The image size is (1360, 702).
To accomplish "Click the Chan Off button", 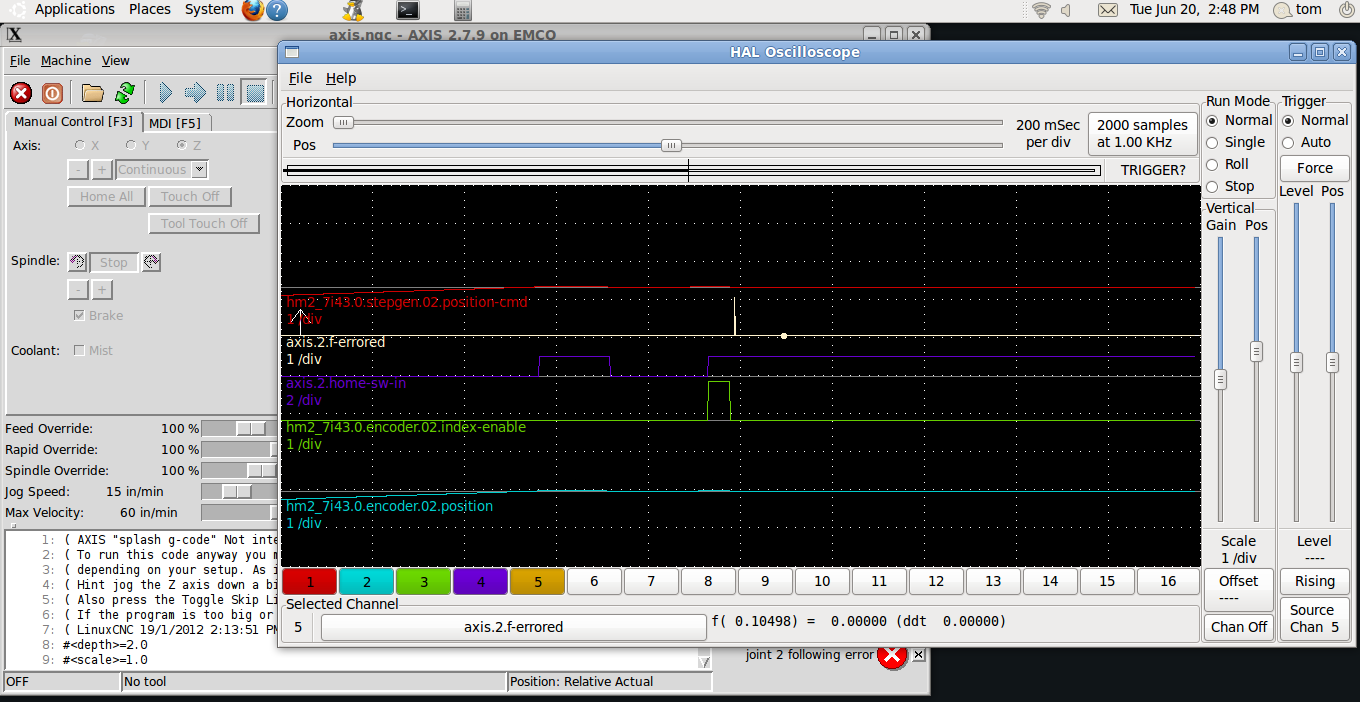I will point(1239,627).
